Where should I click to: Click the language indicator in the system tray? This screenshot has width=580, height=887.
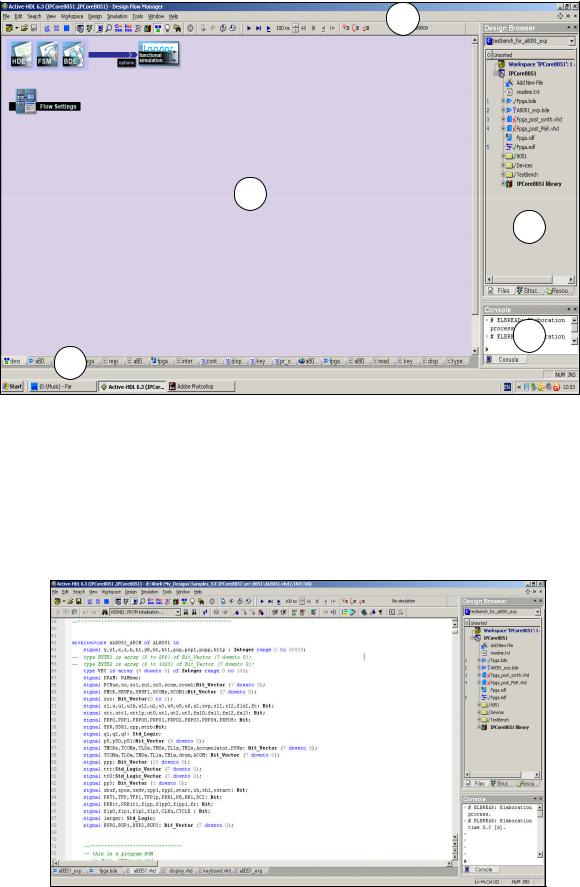point(508,387)
